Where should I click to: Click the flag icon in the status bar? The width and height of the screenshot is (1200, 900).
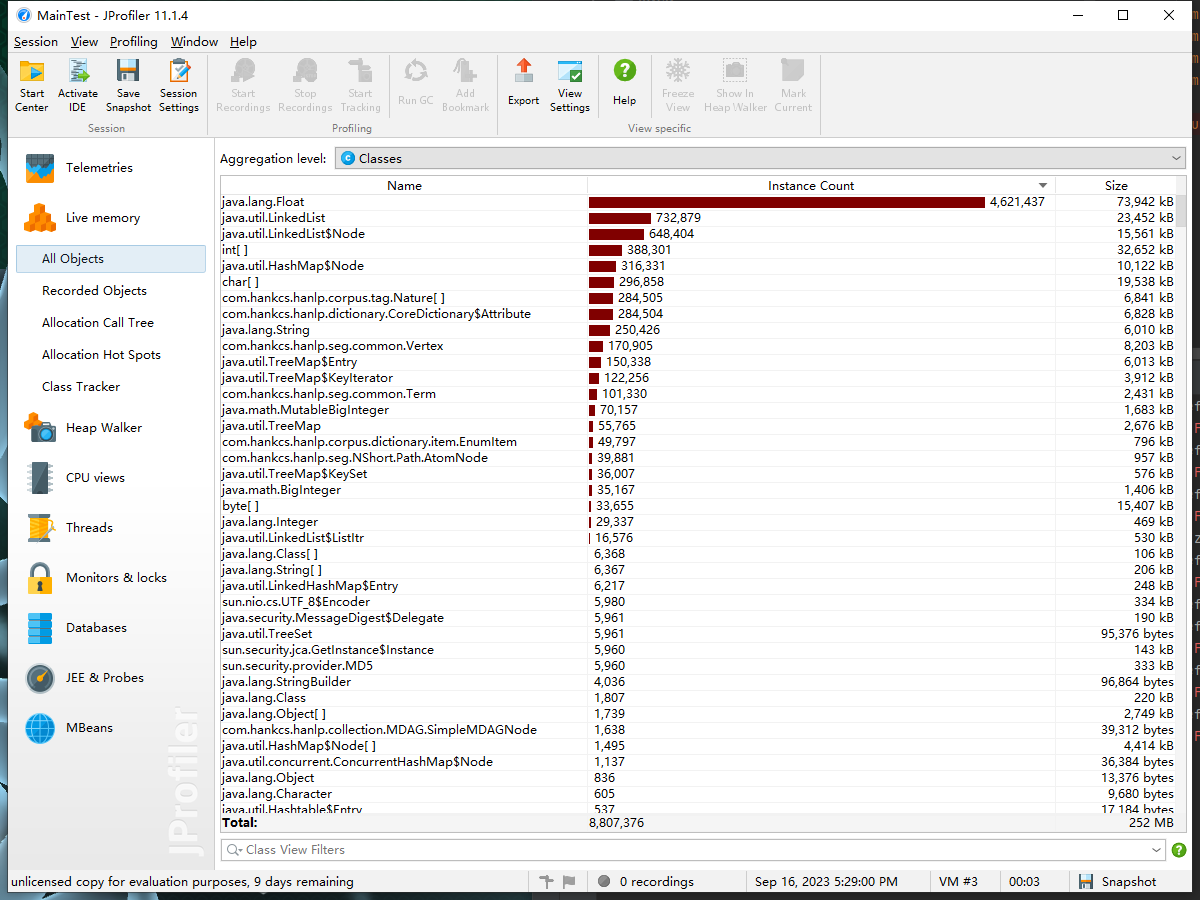[569, 882]
